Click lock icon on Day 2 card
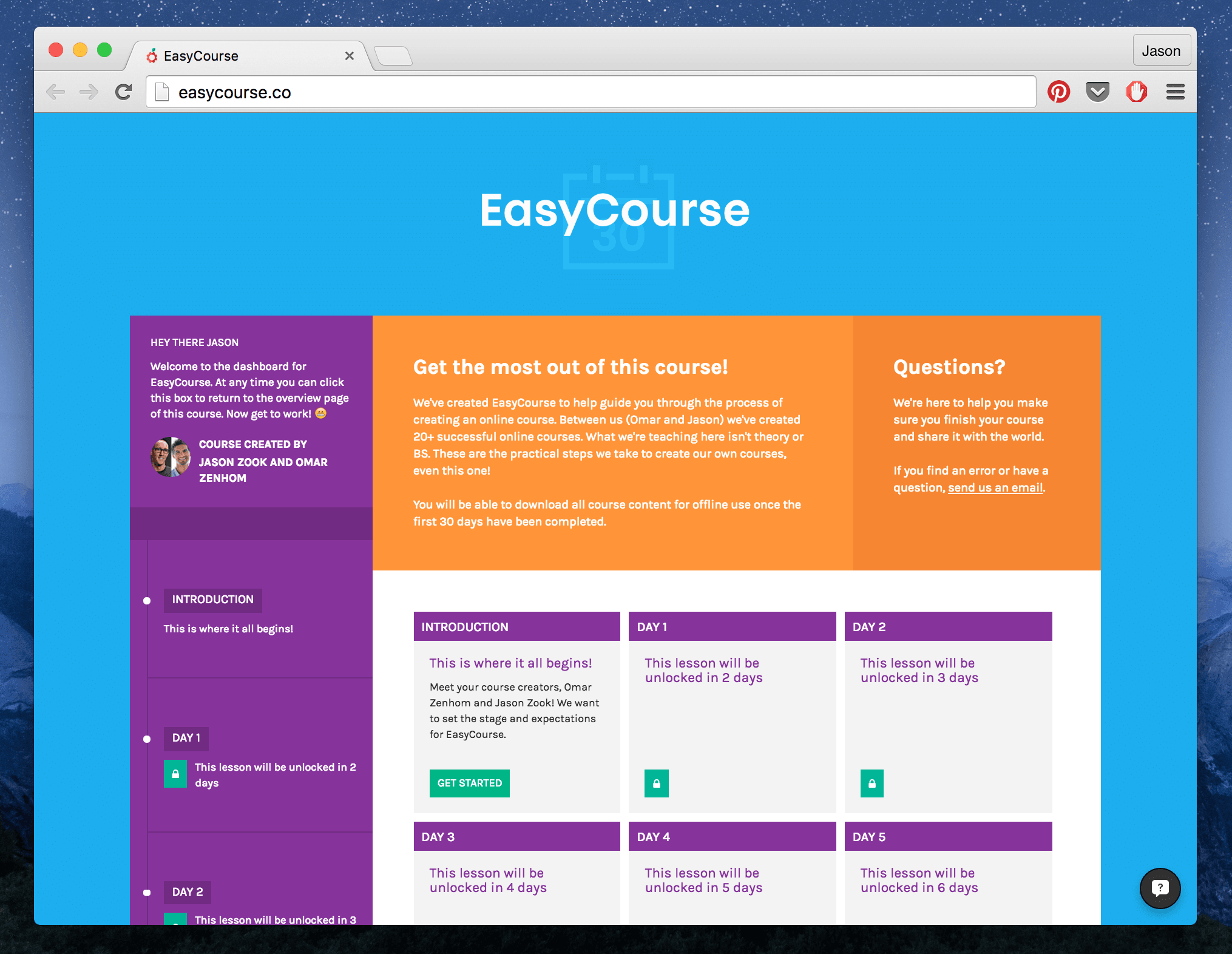This screenshot has height=954, width=1232. tap(872, 783)
